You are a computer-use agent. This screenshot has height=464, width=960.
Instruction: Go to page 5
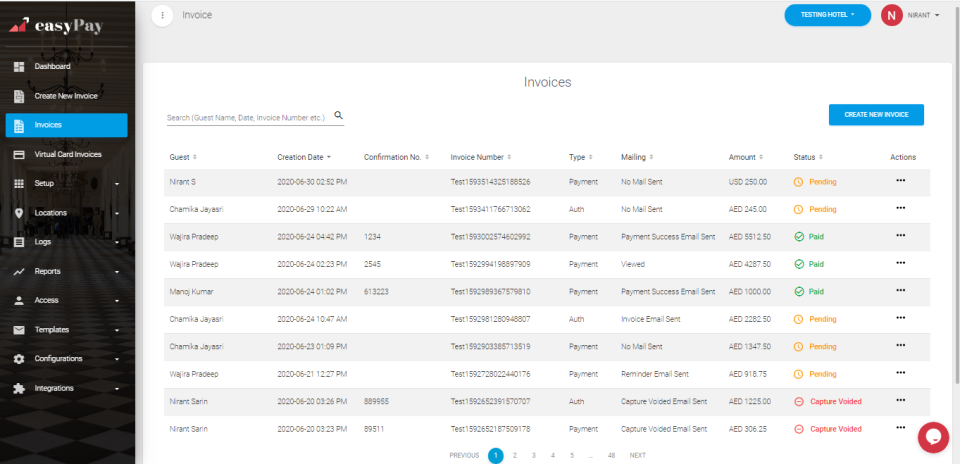pos(572,455)
